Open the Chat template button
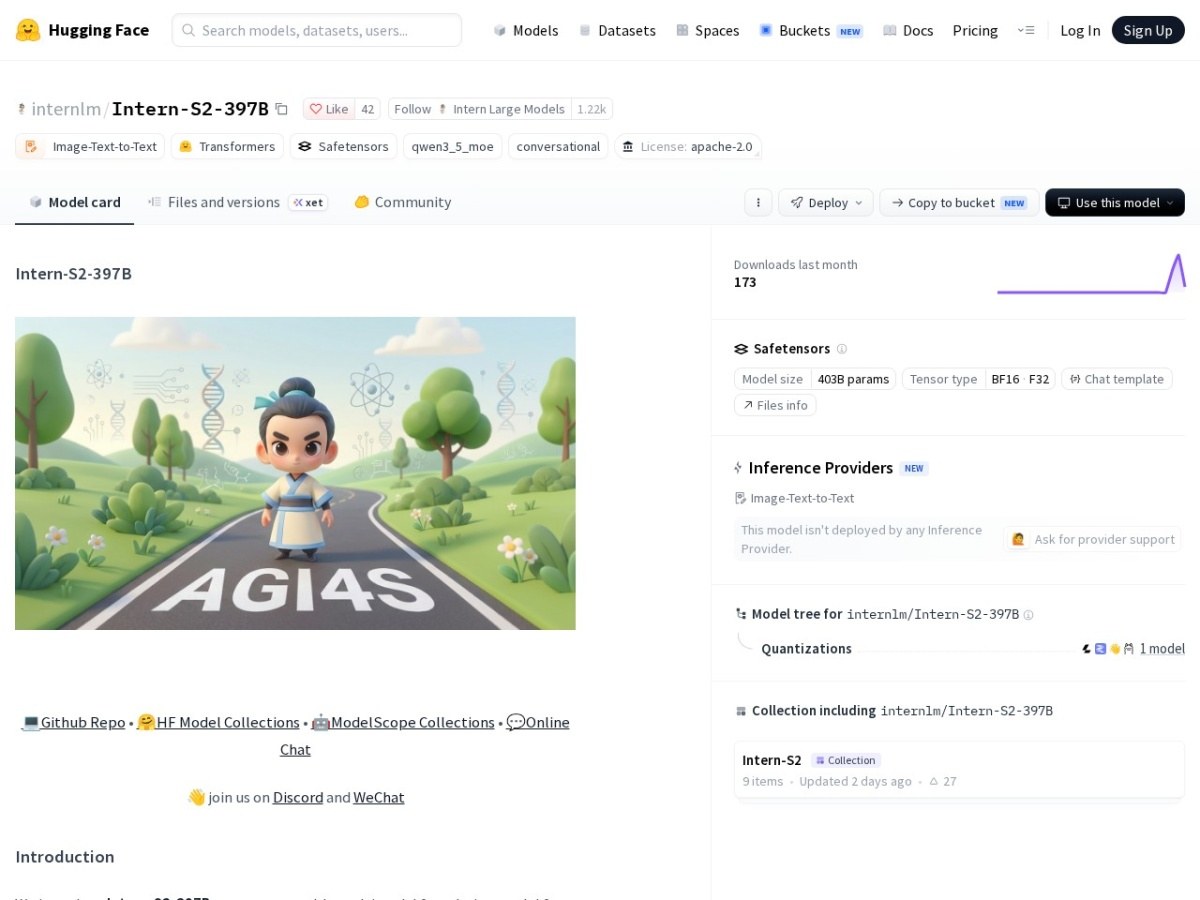1200x900 pixels. pos(1117,379)
